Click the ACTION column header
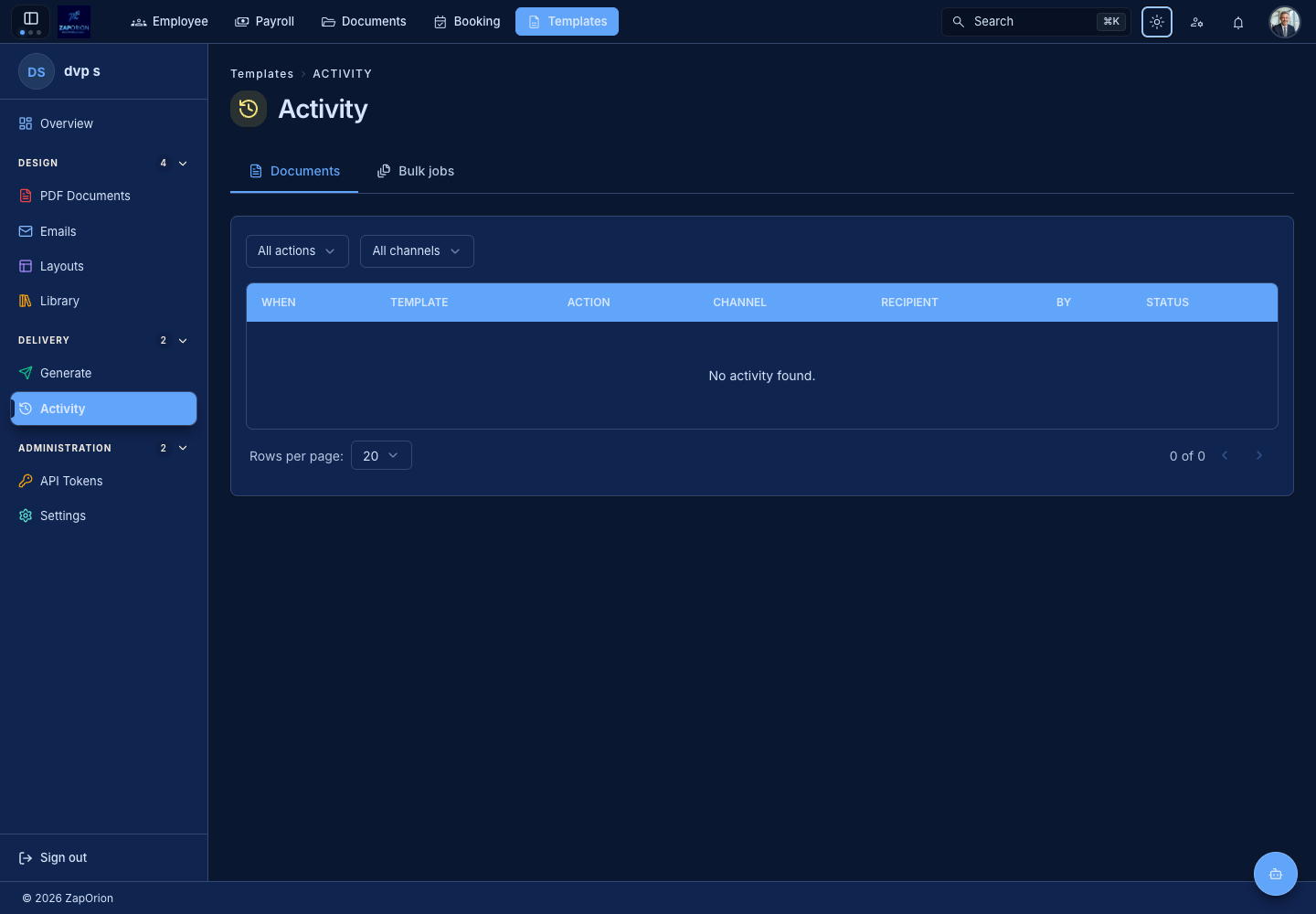 pos(589,303)
